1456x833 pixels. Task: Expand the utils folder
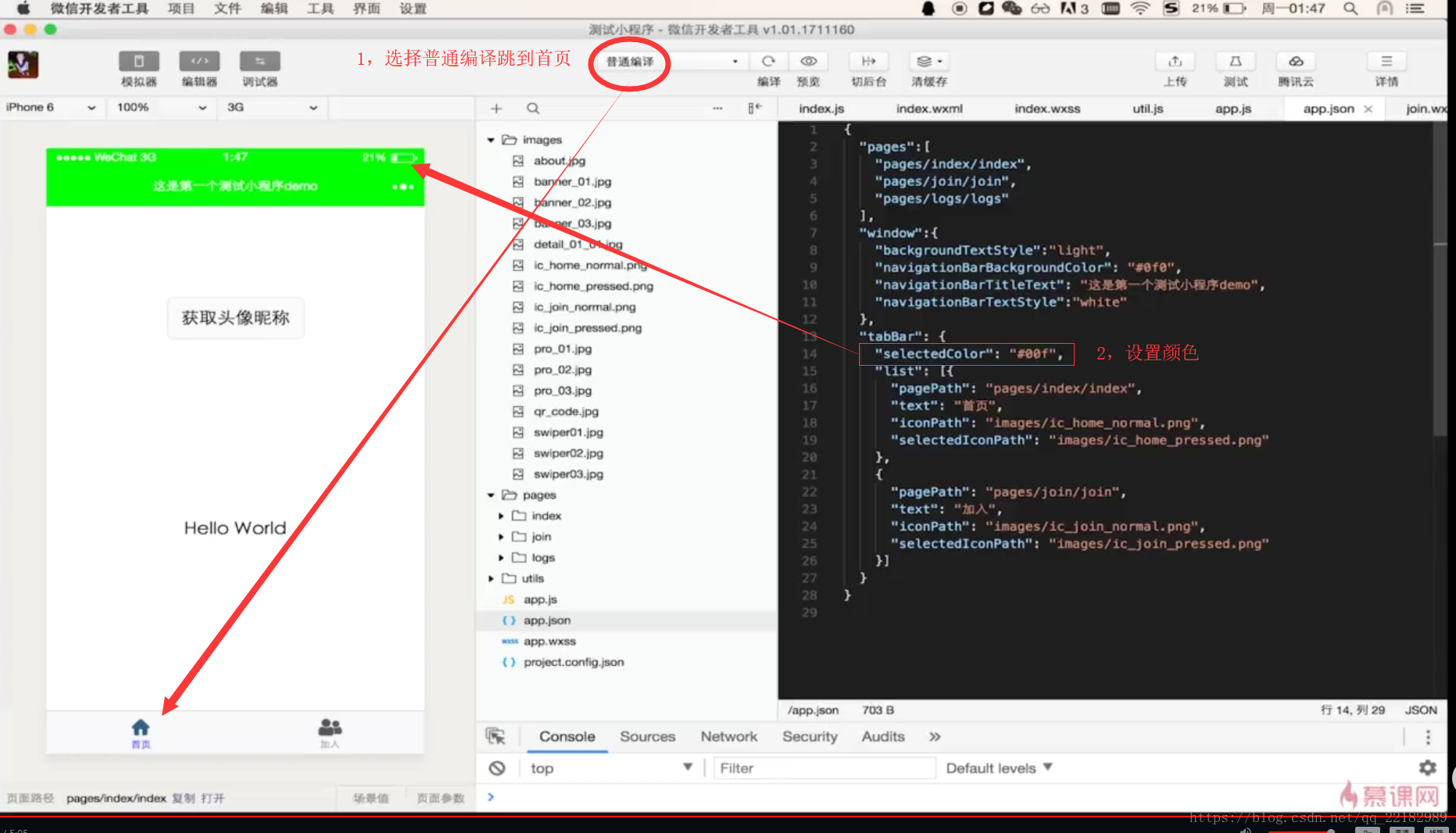coord(491,579)
